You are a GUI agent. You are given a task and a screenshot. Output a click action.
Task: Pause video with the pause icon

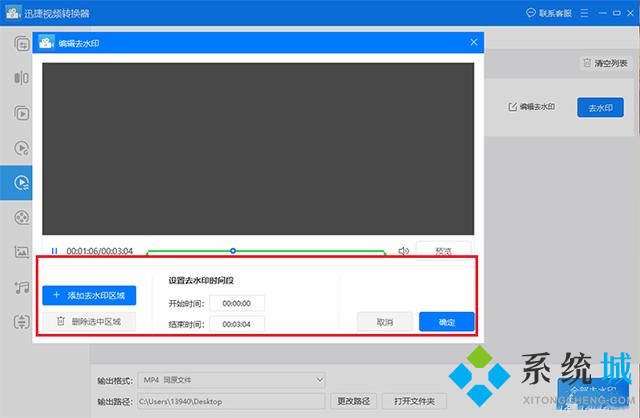pos(55,251)
